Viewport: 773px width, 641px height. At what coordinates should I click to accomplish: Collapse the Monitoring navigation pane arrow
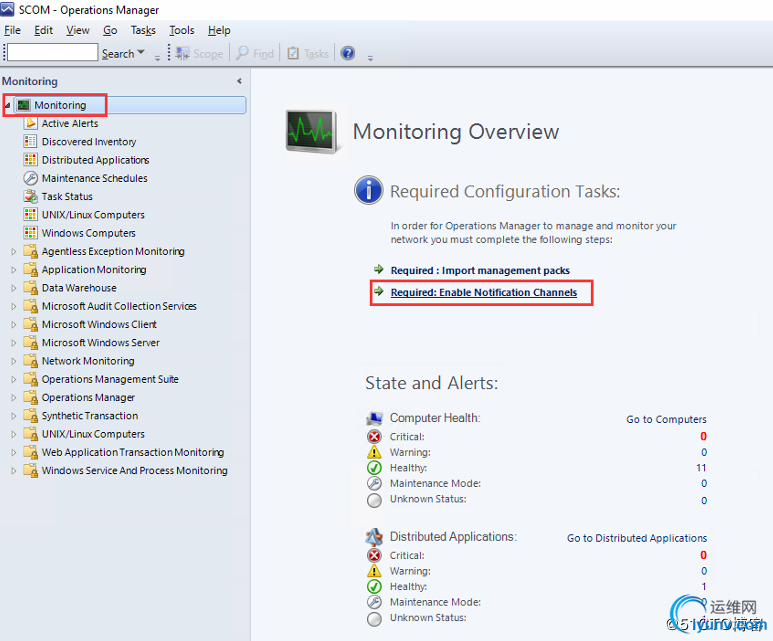click(239, 81)
